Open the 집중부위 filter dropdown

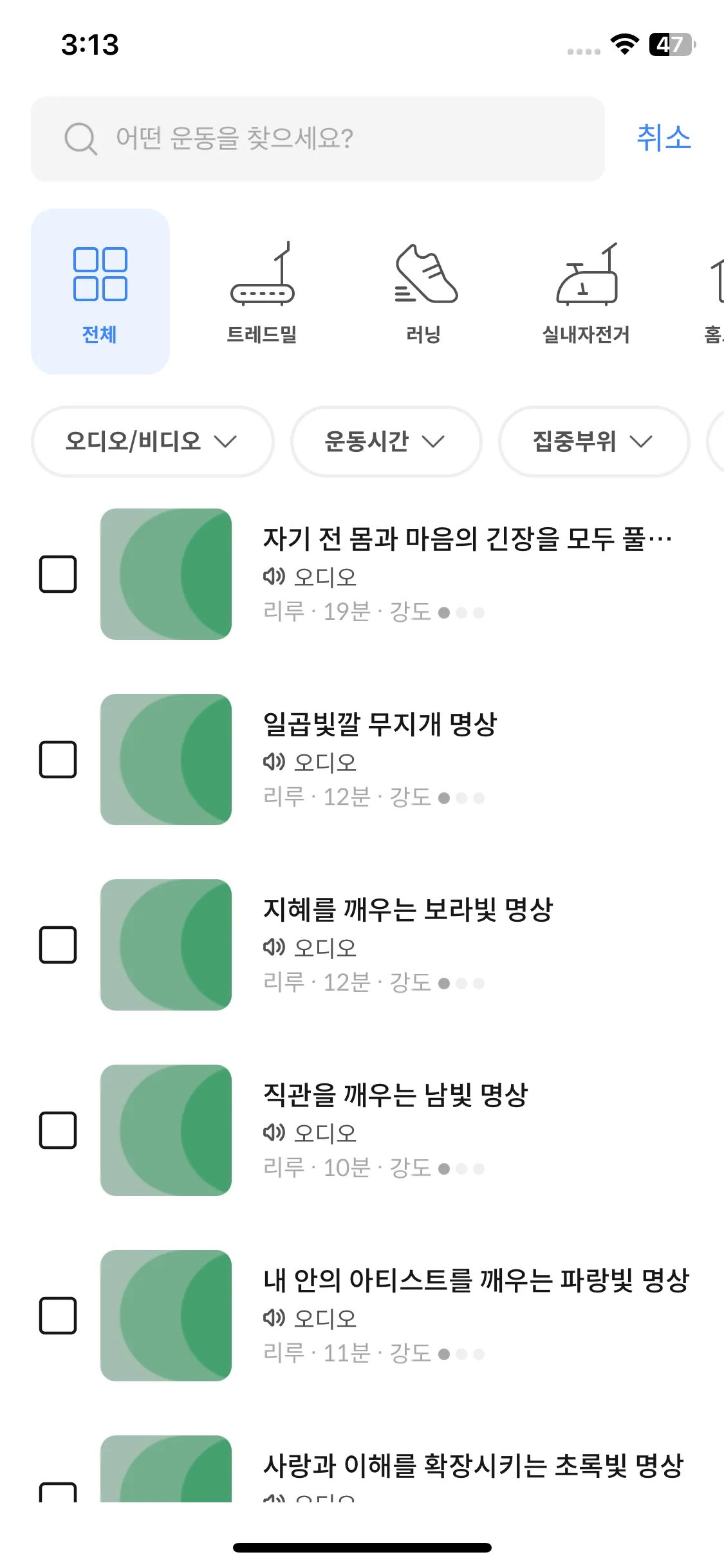(x=593, y=442)
